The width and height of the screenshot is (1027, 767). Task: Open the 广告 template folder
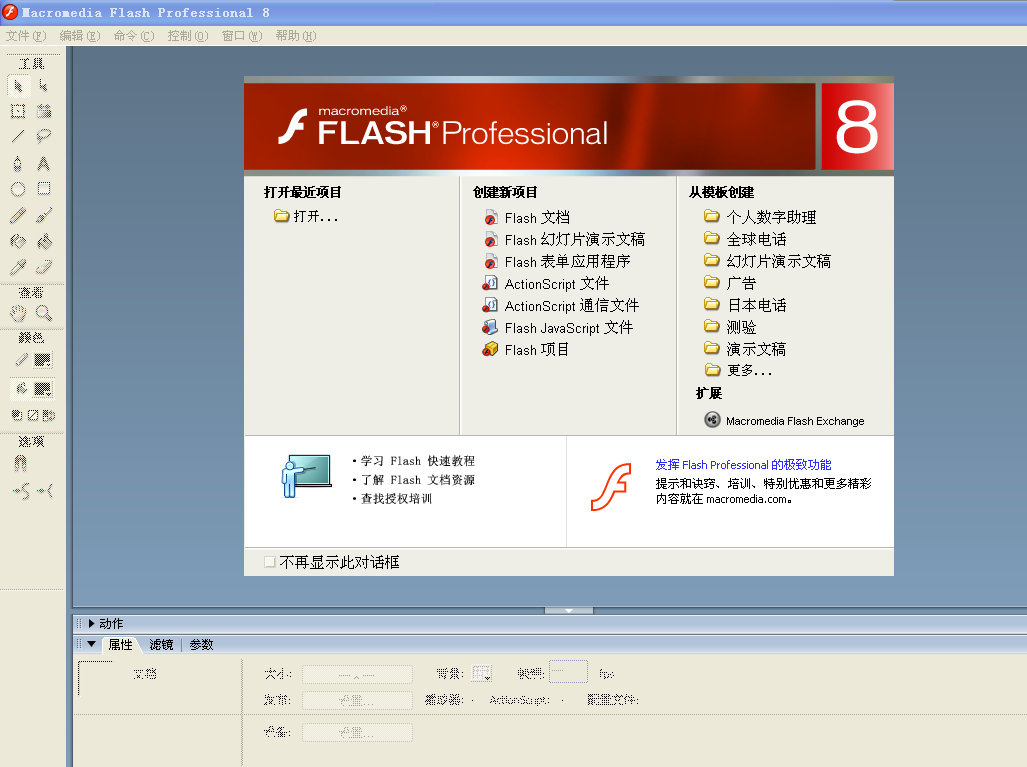tap(741, 283)
